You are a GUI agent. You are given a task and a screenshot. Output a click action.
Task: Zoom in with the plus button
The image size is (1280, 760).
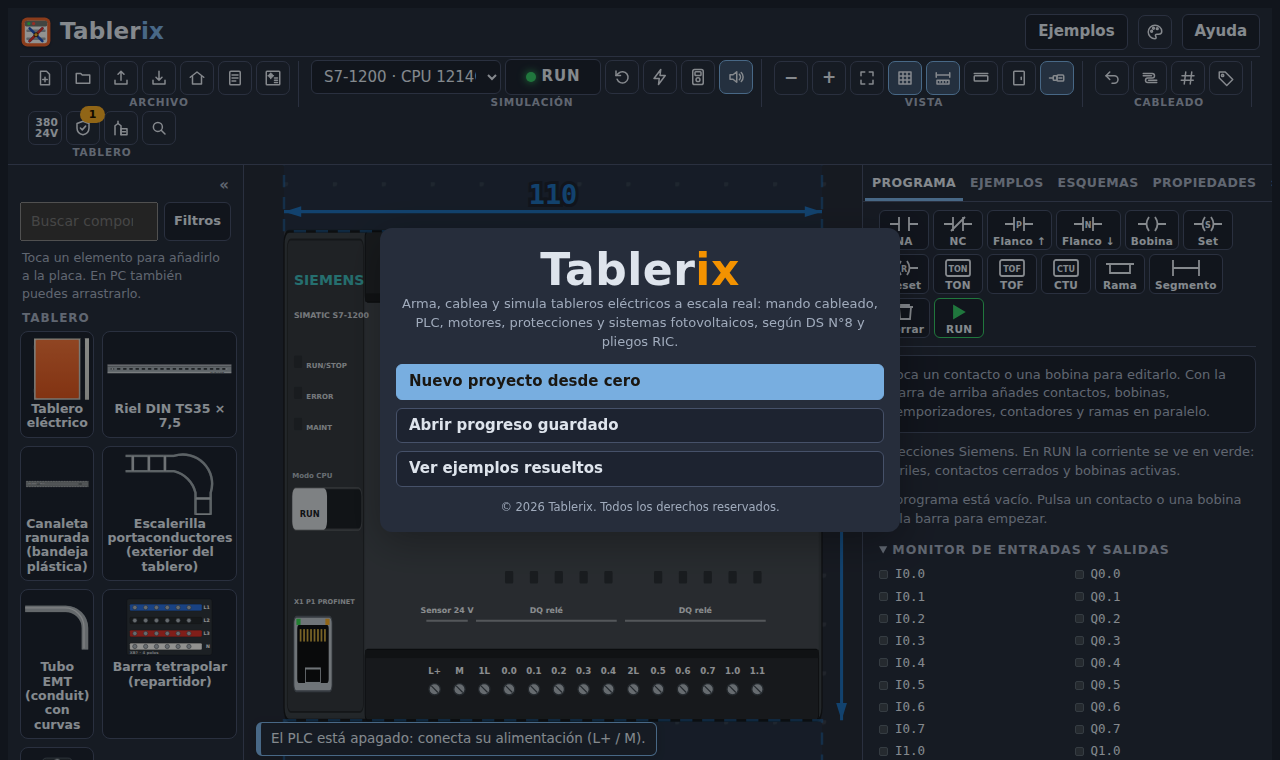point(829,77)
